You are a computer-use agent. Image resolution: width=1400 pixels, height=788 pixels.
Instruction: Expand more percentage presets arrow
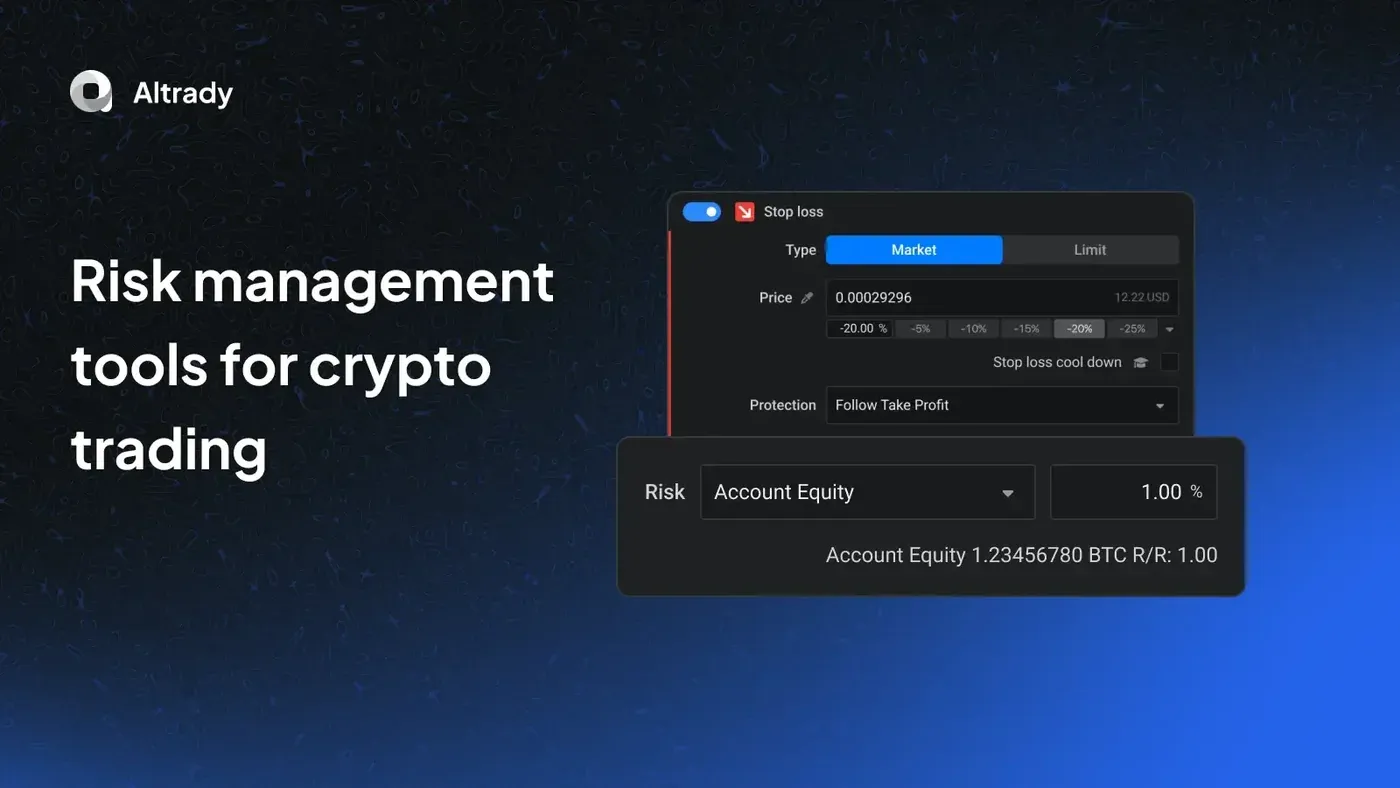pyautogui.click(x=1169, y=329)
